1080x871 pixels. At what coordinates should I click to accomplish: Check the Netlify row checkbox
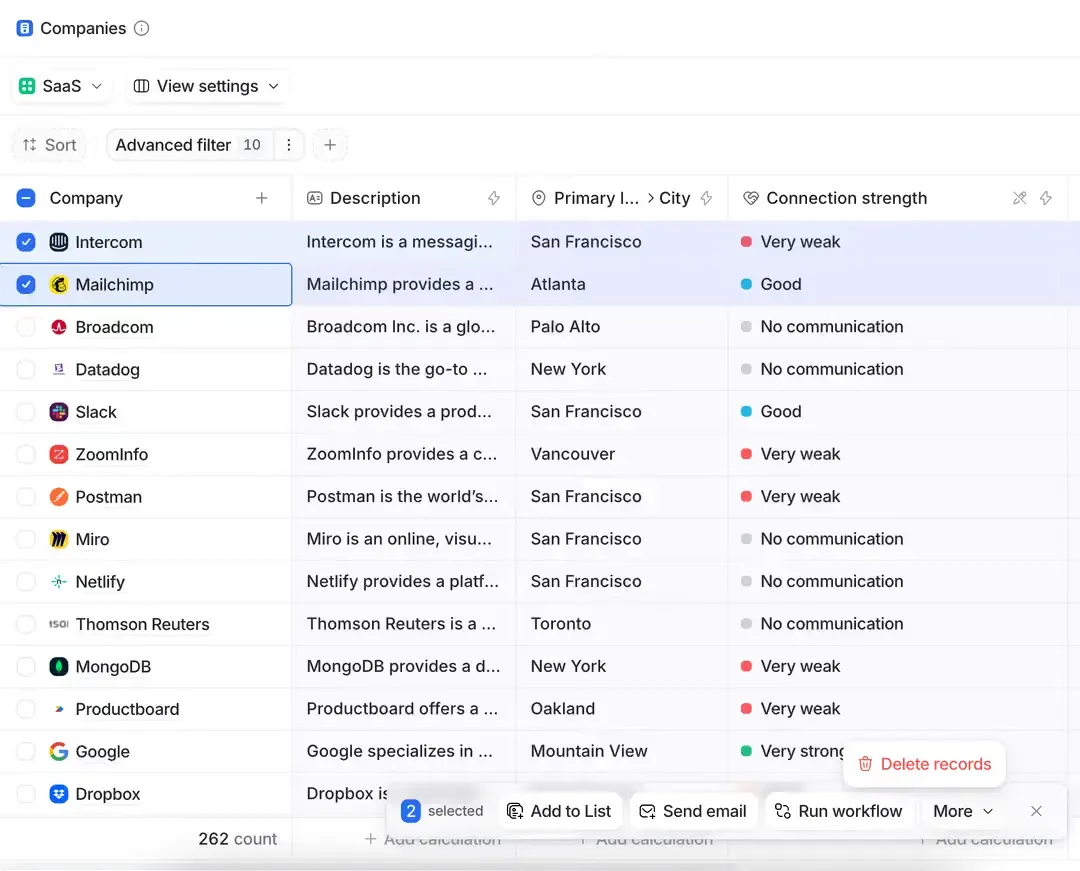(25, 582)
